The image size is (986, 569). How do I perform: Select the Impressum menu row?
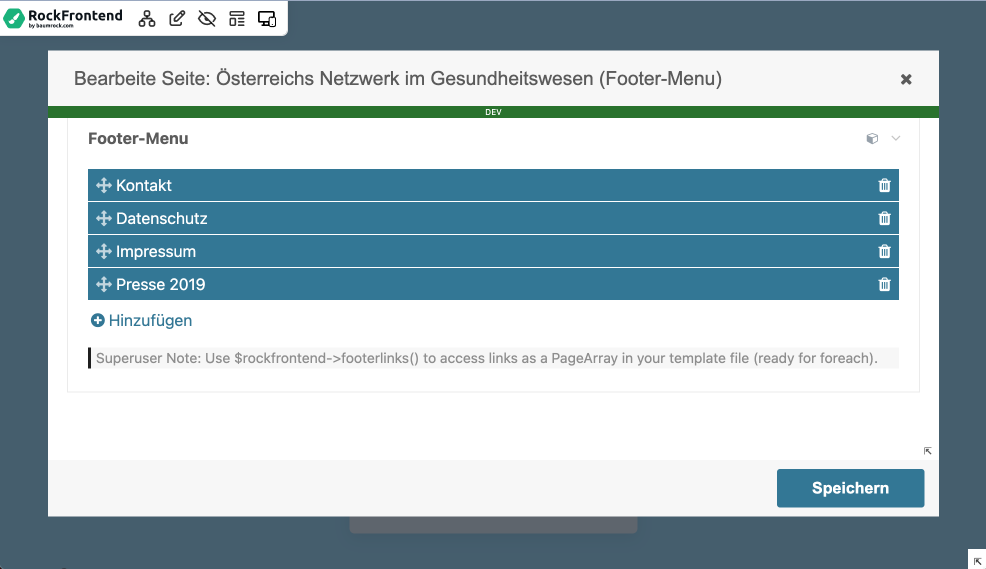[x=156, y=251]
